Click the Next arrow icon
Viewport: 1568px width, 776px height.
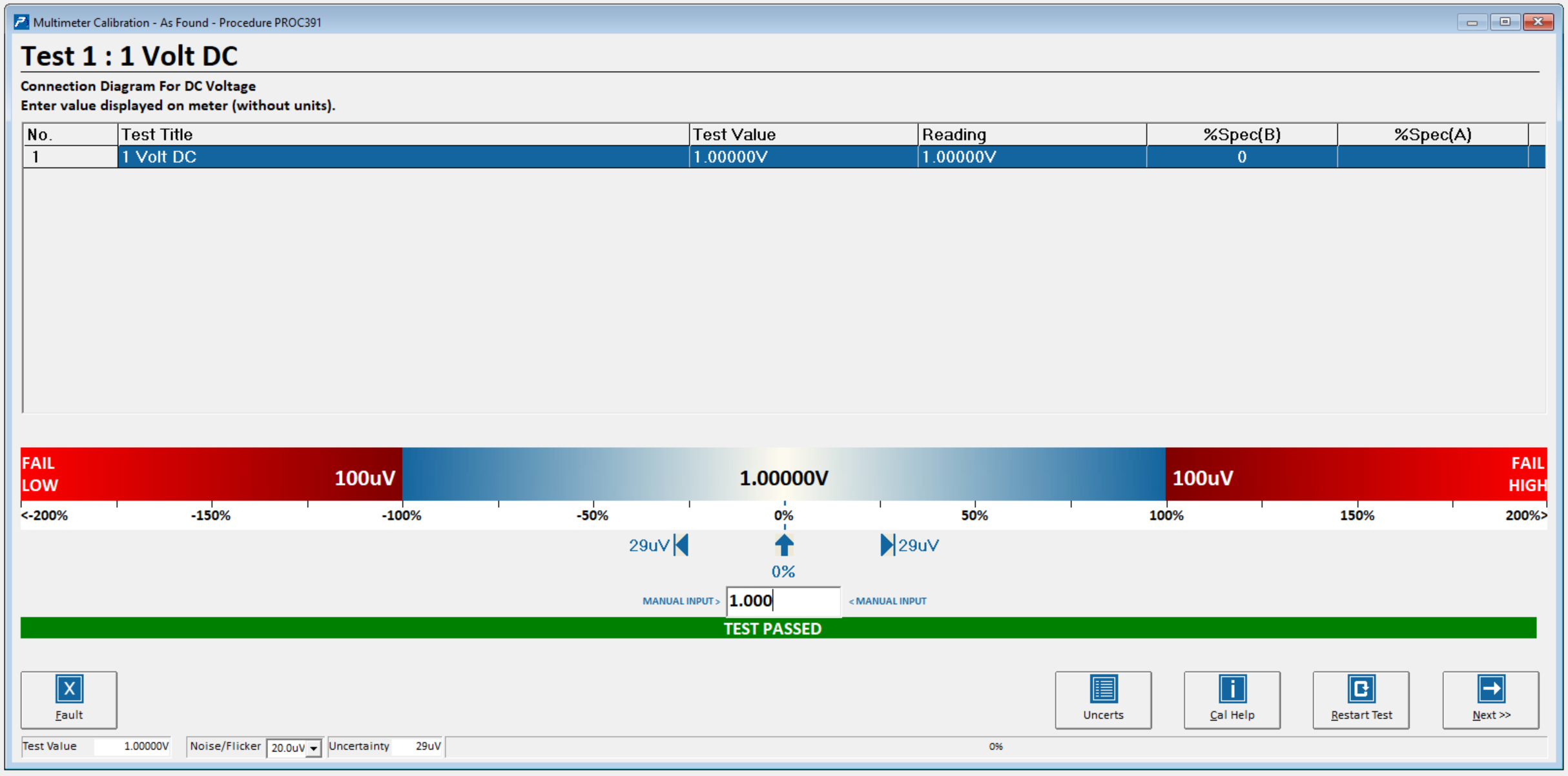pyautogui.click(x=1491, y=689)
